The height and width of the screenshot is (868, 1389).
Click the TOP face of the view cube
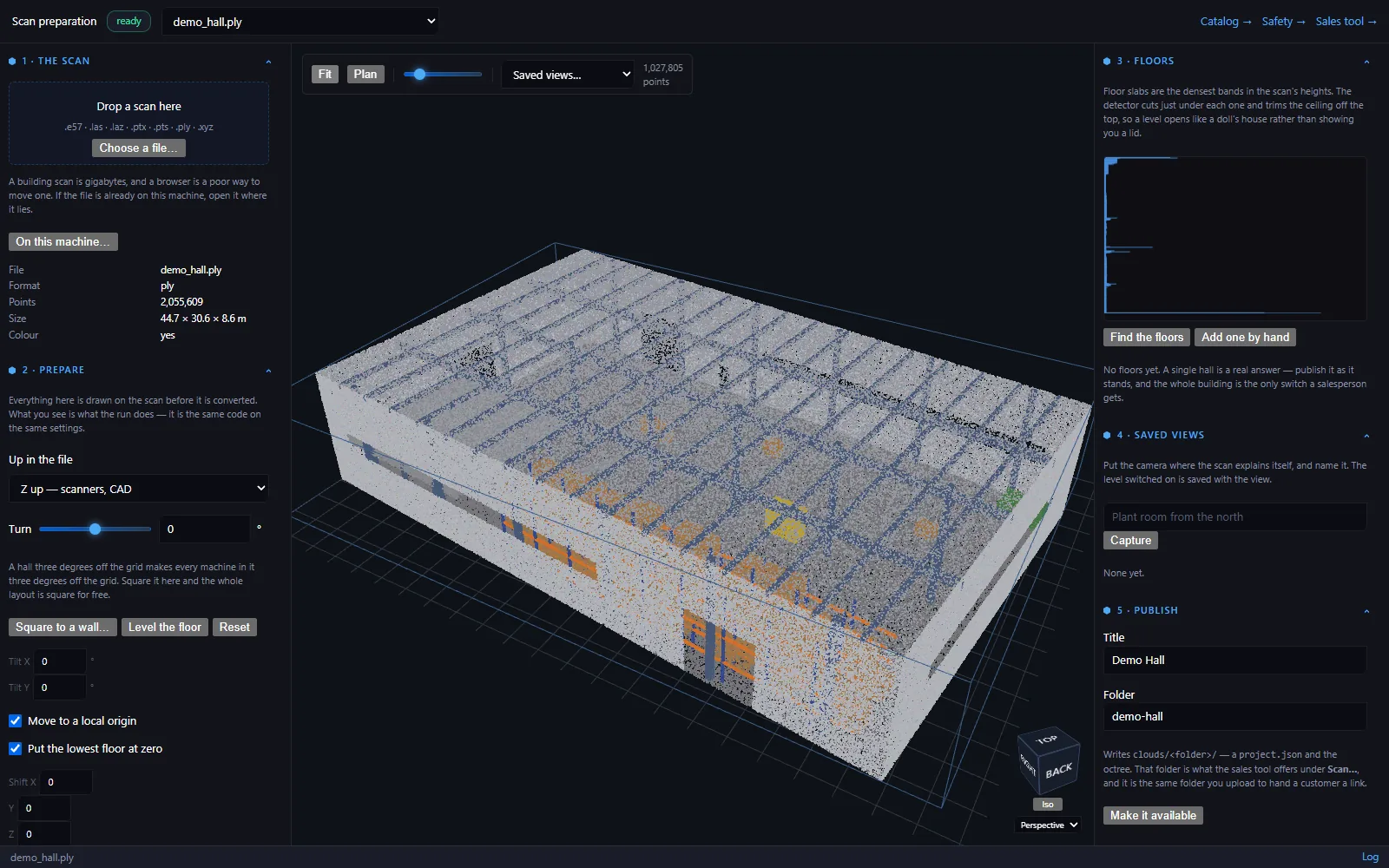[1048, 739]
